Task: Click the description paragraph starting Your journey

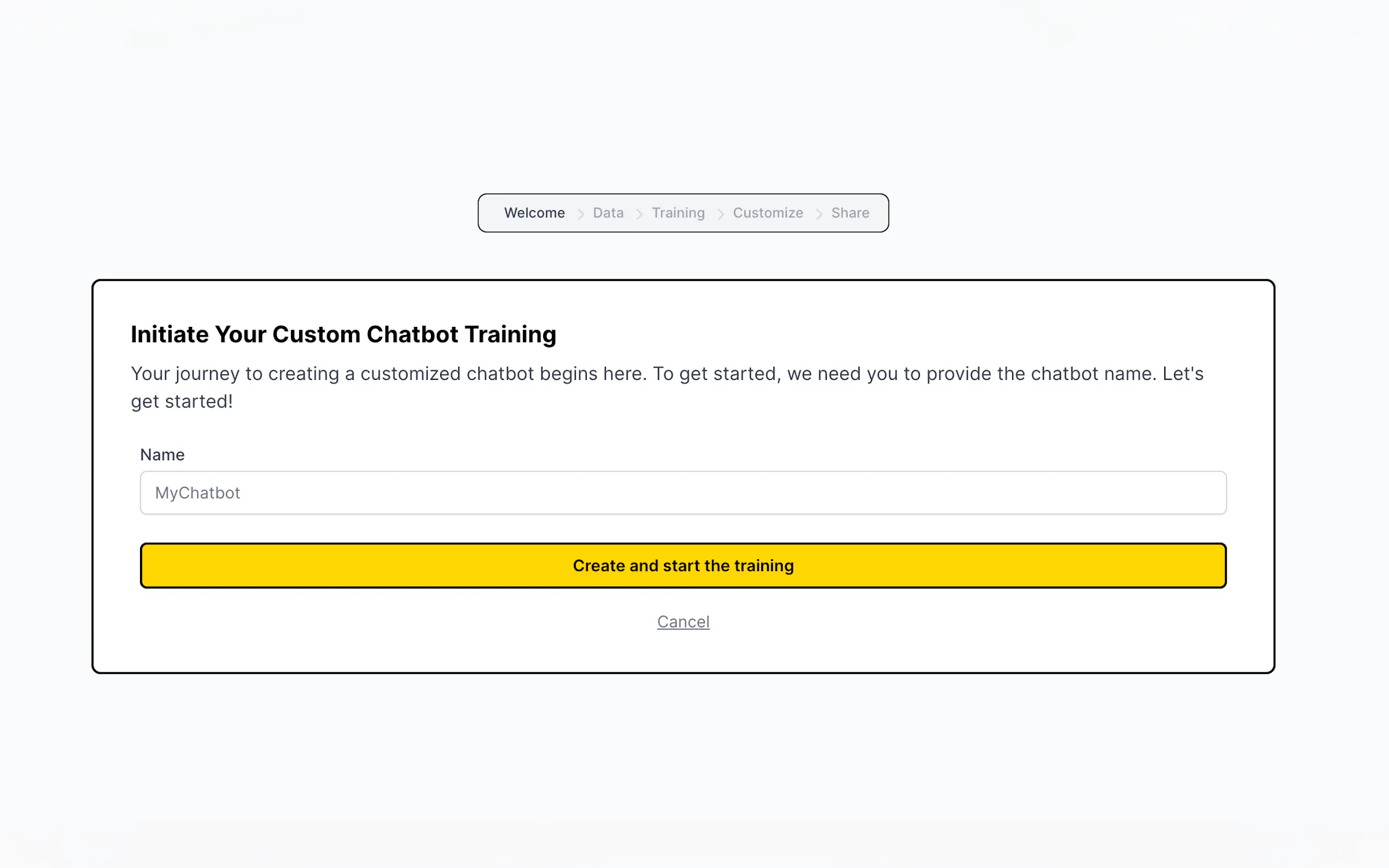Action: click(666, 374)
